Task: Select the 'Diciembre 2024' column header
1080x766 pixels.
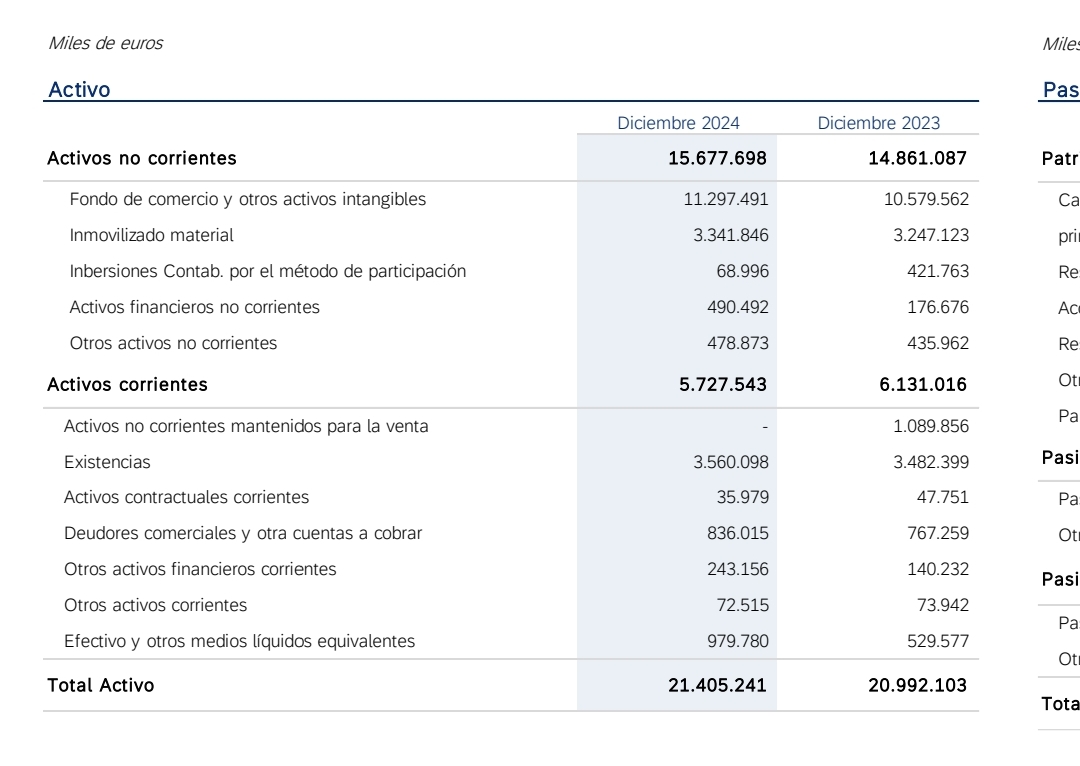Action: [678, 123]
